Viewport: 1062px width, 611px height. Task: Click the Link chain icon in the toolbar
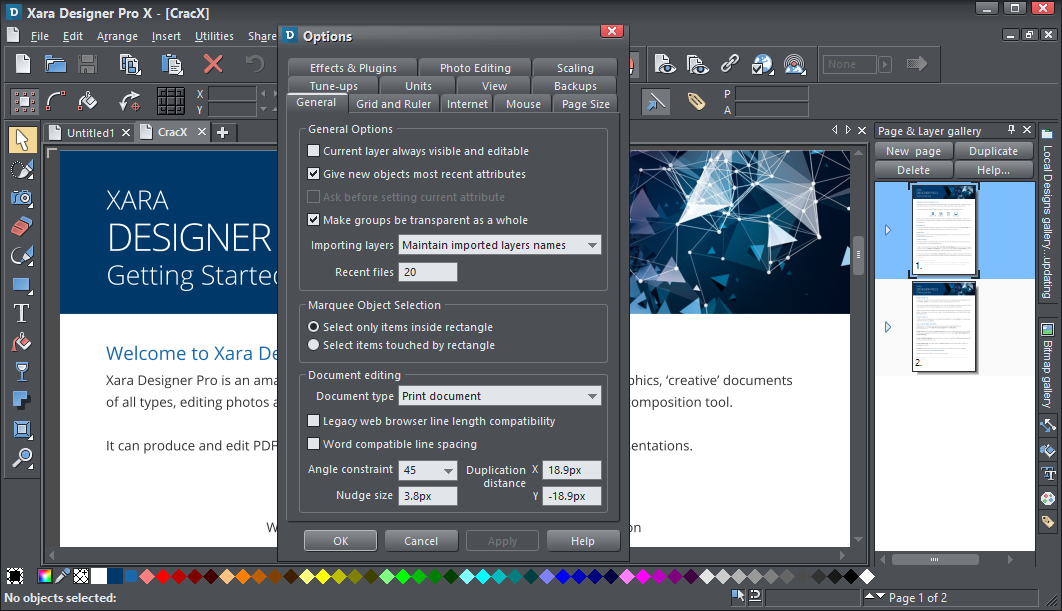(729, 64)
